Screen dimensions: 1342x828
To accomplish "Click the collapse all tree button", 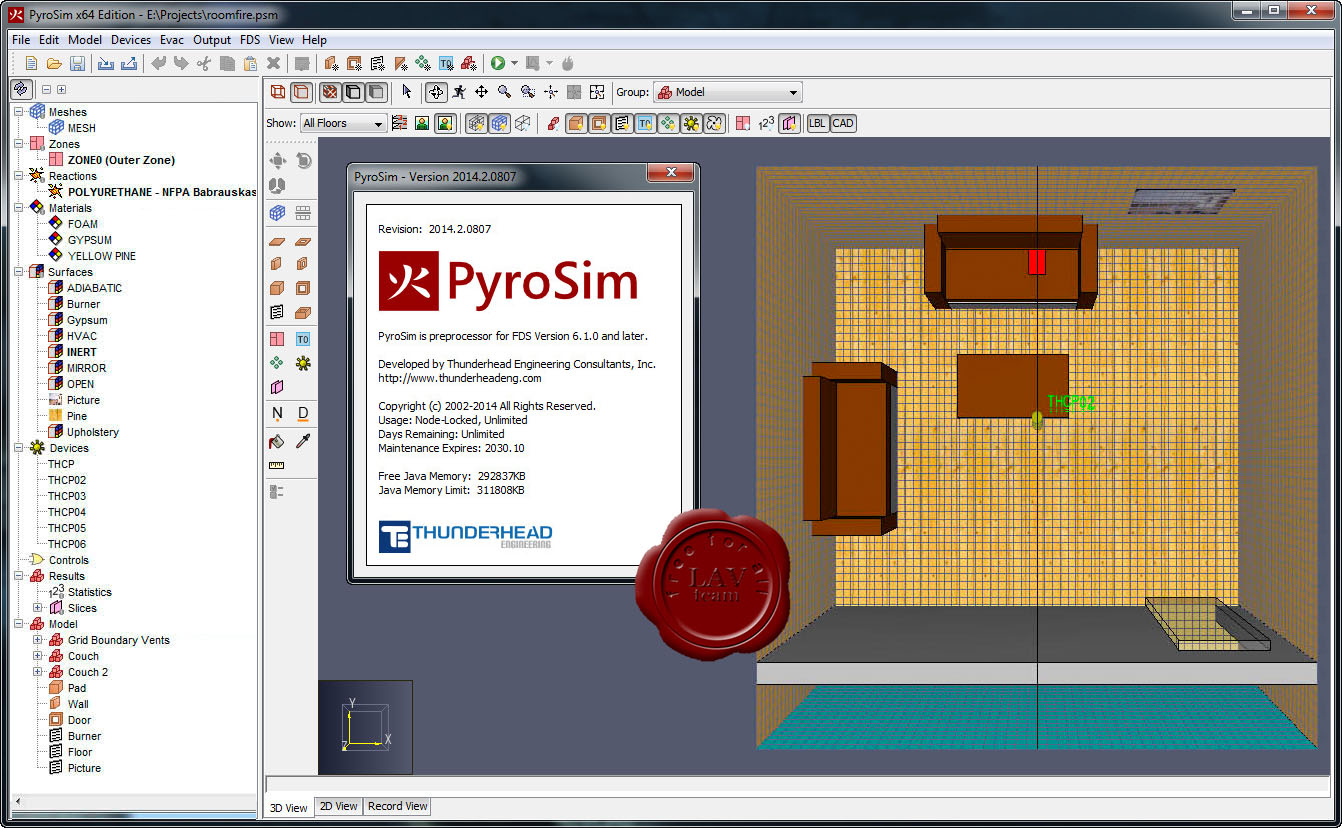I will [46, 89].
